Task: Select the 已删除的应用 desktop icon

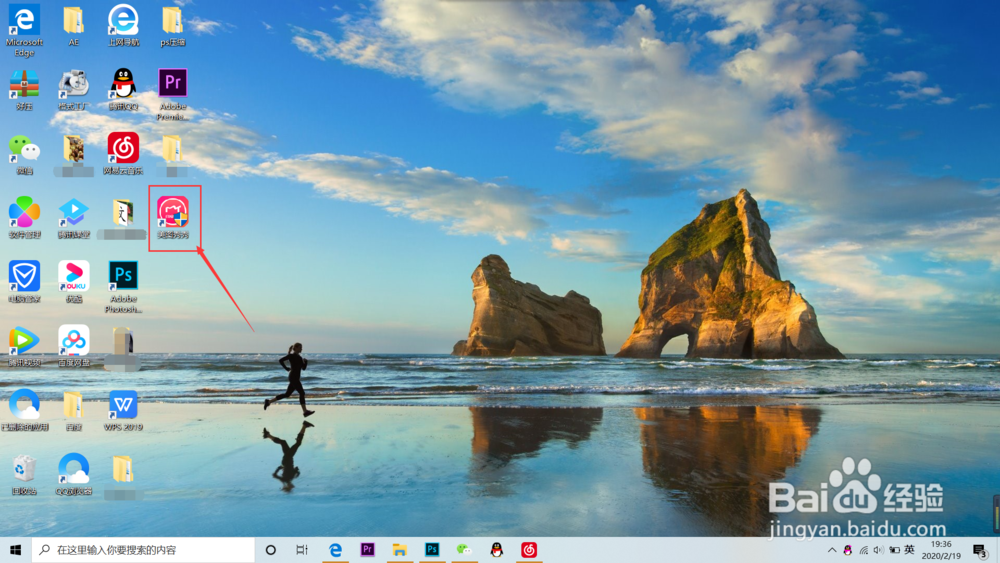Action: click(x=24, y=411)
